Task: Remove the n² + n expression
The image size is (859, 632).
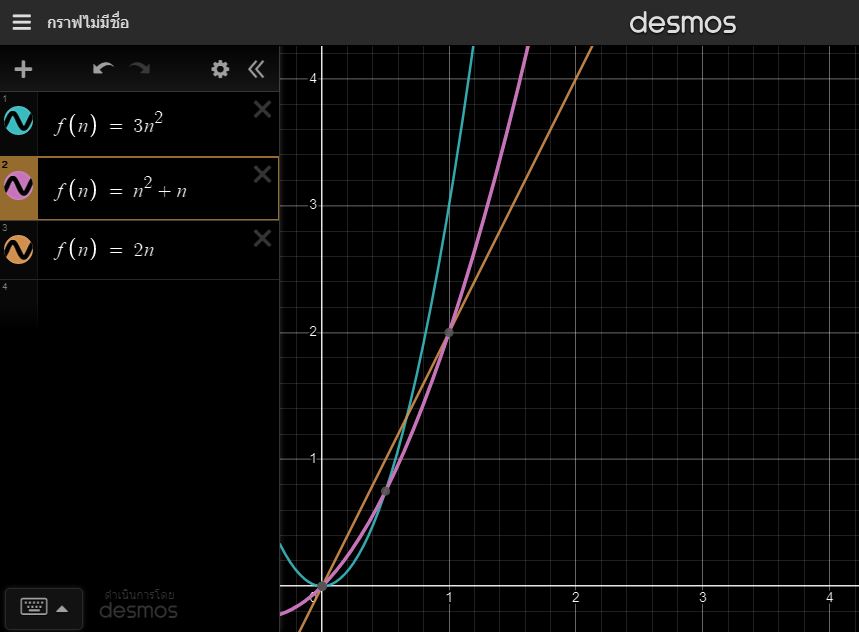Action: (x=262, y=175)
